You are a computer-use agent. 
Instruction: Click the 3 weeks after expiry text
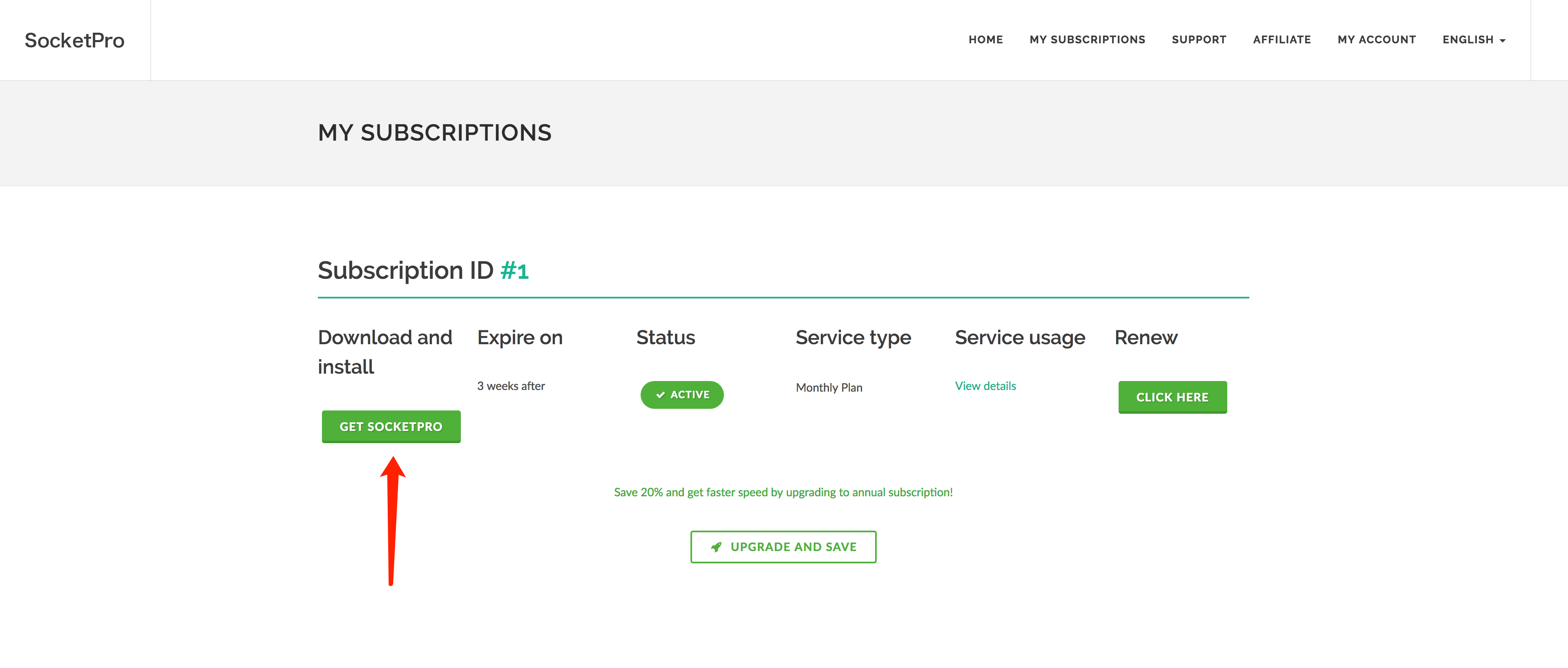coord(511,386)
